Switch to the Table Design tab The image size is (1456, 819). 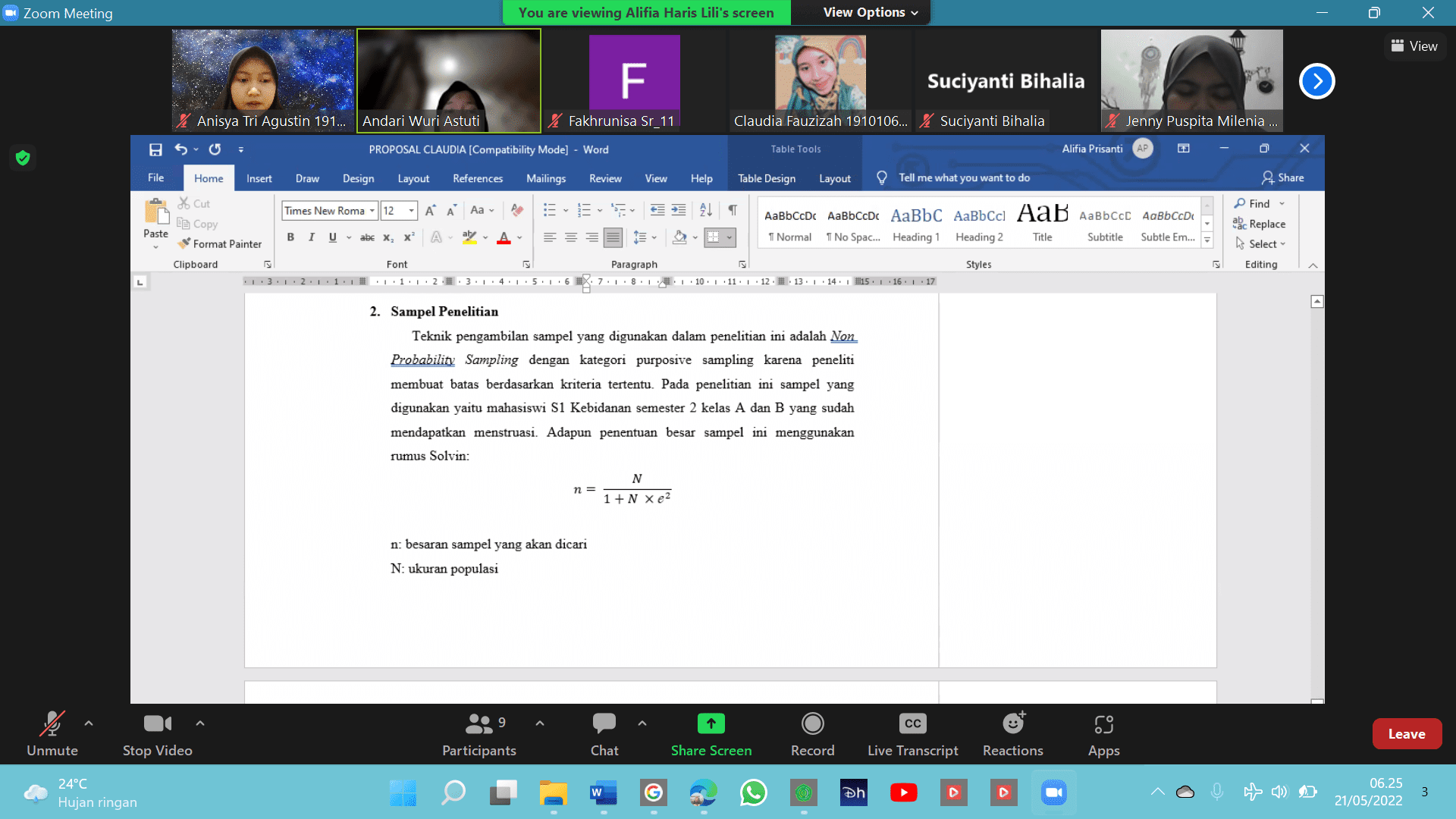coord(767,178)
